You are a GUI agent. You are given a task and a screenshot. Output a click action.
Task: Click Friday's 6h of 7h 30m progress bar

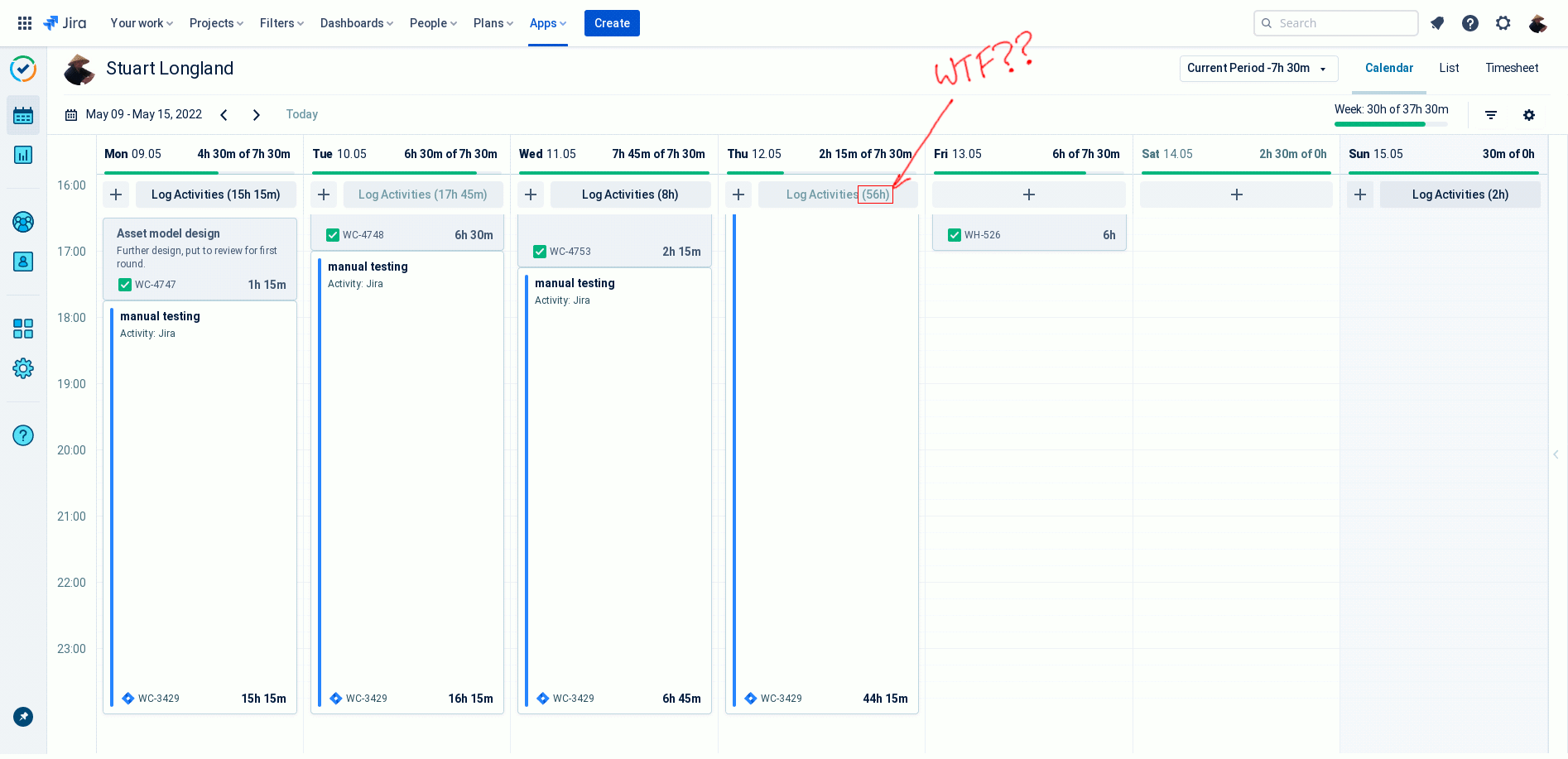pyautogui.click(x=1028, y=172)
